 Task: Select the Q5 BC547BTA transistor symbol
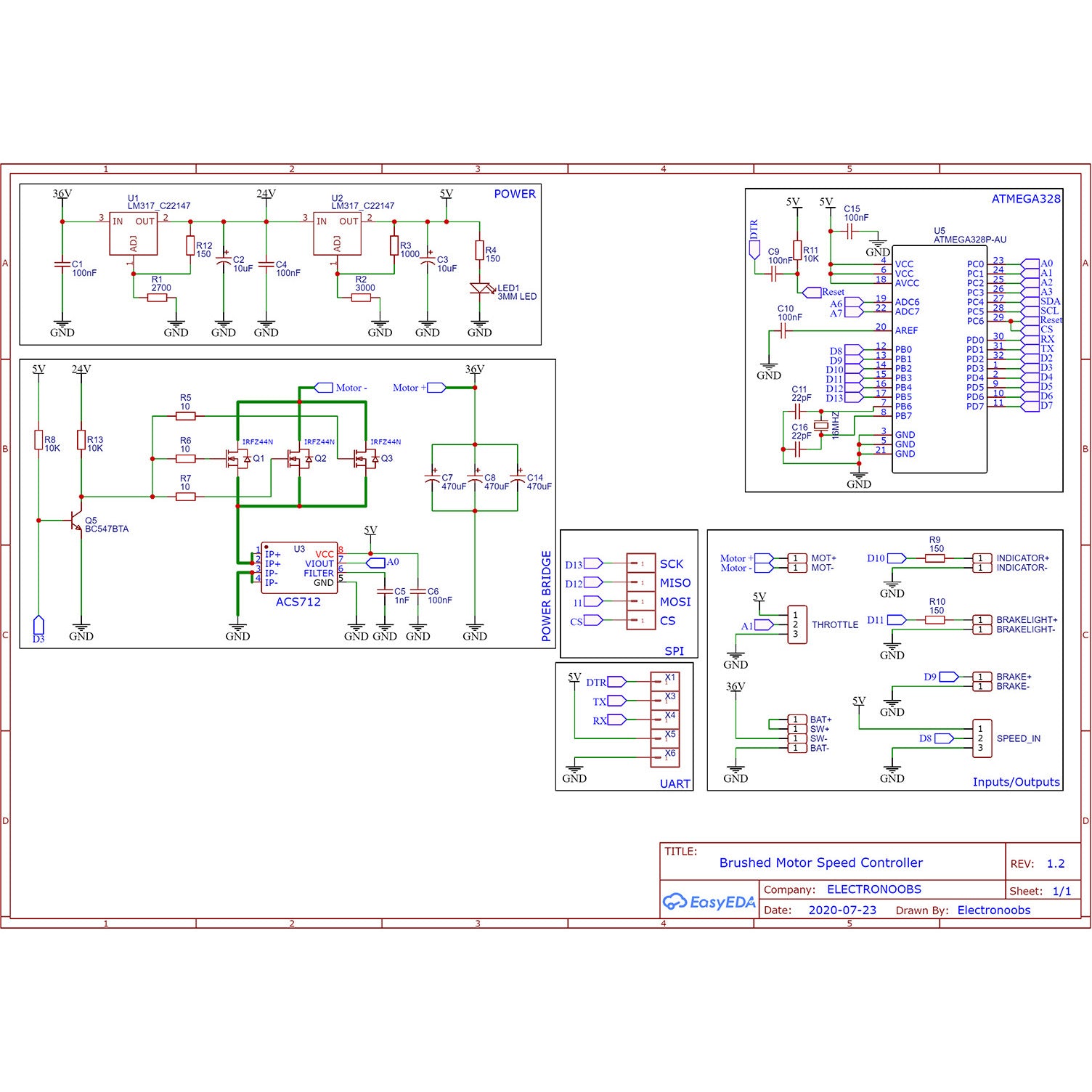click(x=75, y=521)
